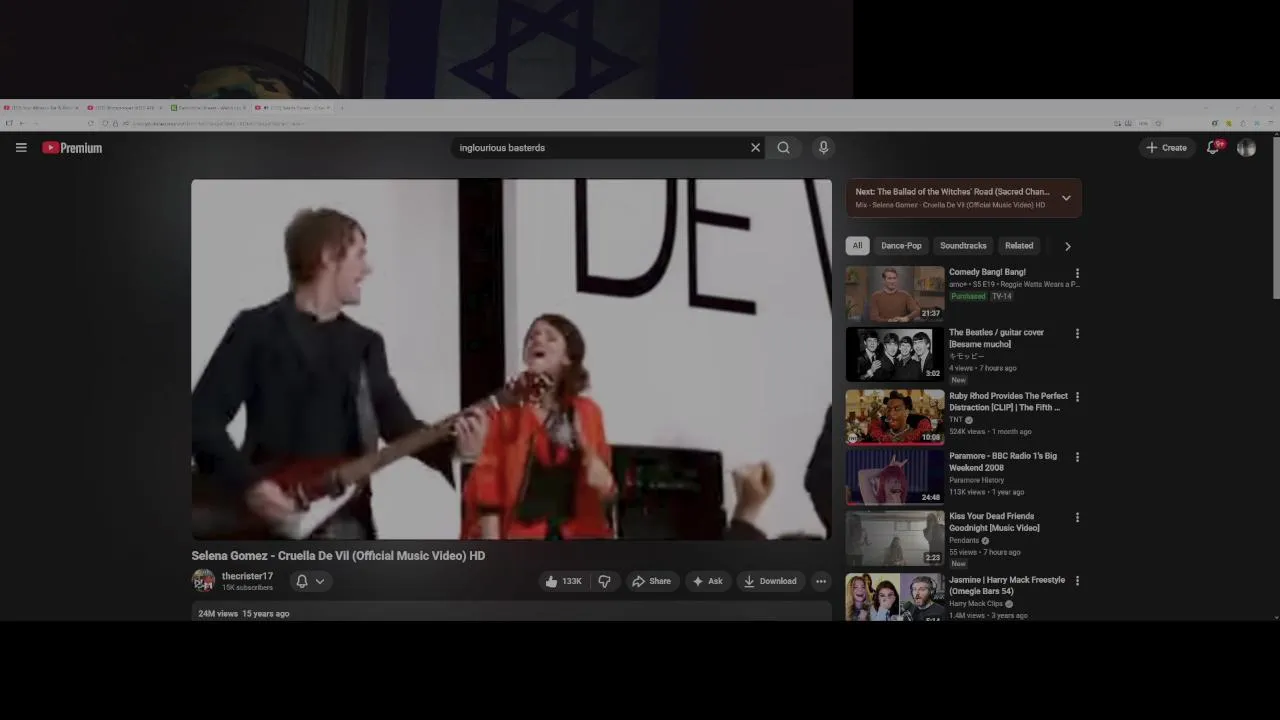Image resolution: width=1280 pixels, height=720 pixels.
Task: Dislike the video
Action: (604, 581)
